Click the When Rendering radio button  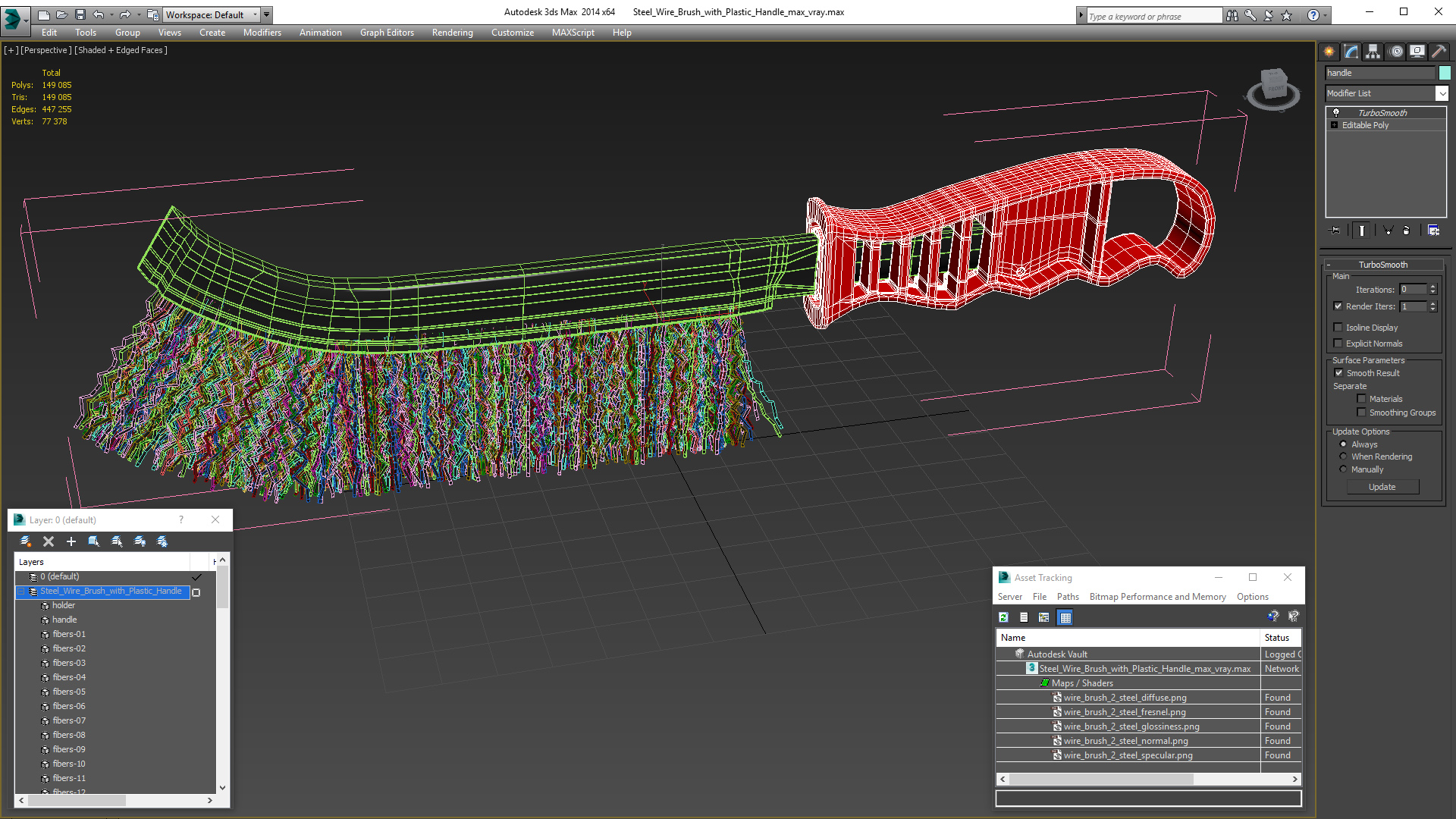[1344, 456]
